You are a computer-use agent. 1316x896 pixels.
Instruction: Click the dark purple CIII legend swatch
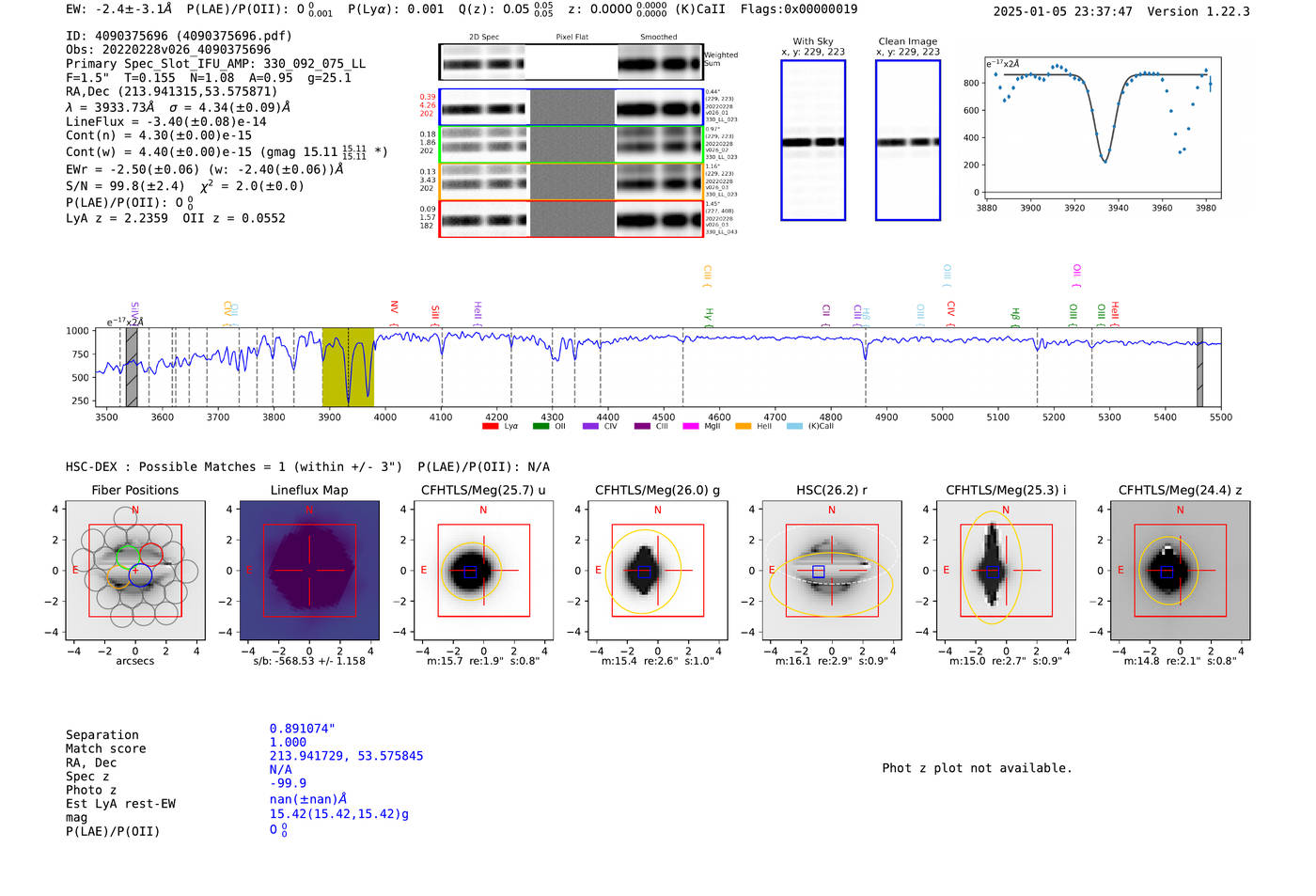642,426
